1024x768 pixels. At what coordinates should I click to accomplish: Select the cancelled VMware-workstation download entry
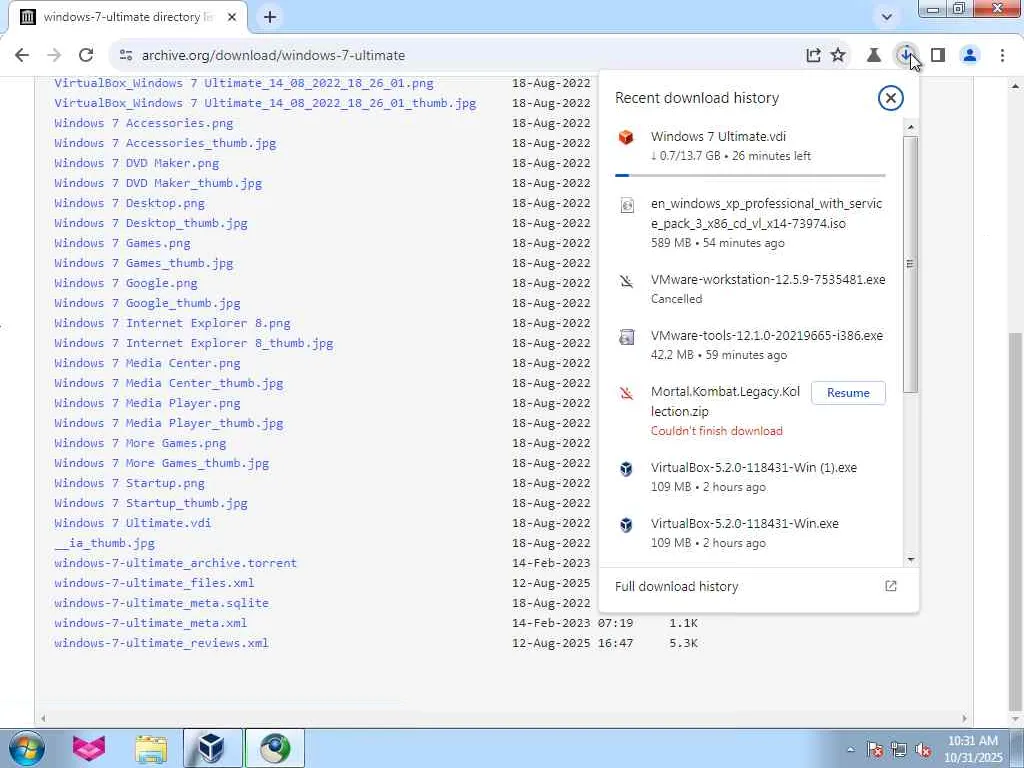[x=750, y=289]
